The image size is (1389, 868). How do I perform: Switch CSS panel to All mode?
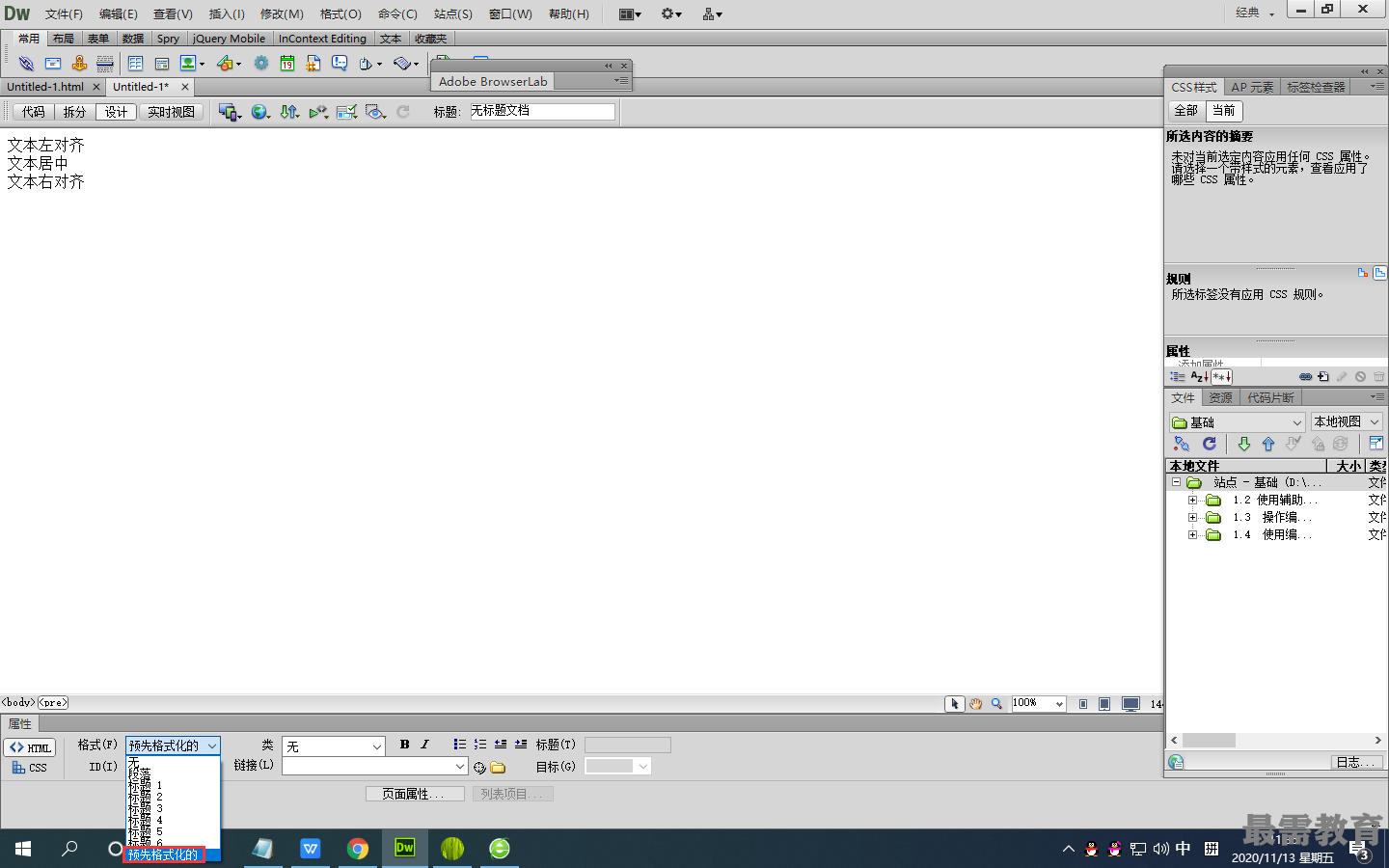pos(1185,111)
